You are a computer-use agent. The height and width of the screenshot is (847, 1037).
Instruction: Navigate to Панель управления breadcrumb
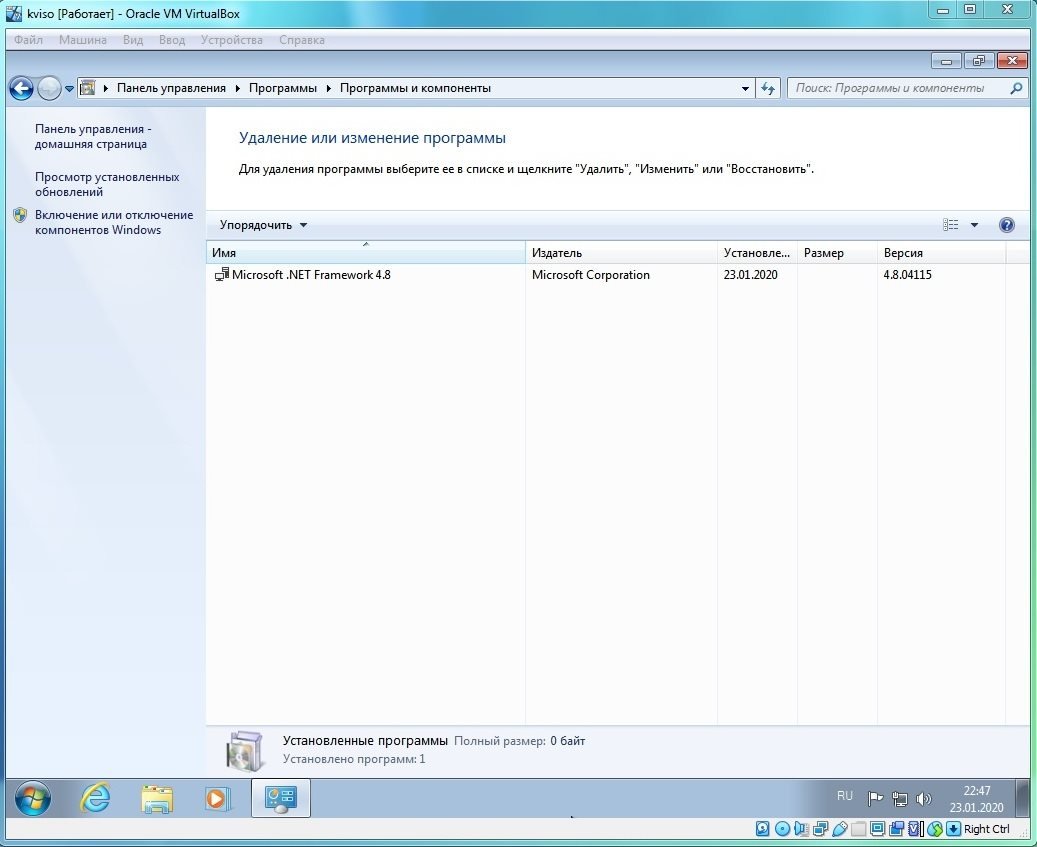pos(171,88)
